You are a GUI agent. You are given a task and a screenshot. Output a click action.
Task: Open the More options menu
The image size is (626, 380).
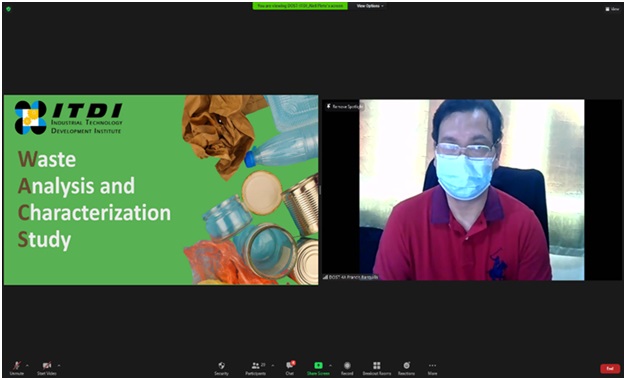[x=432, y=368]
